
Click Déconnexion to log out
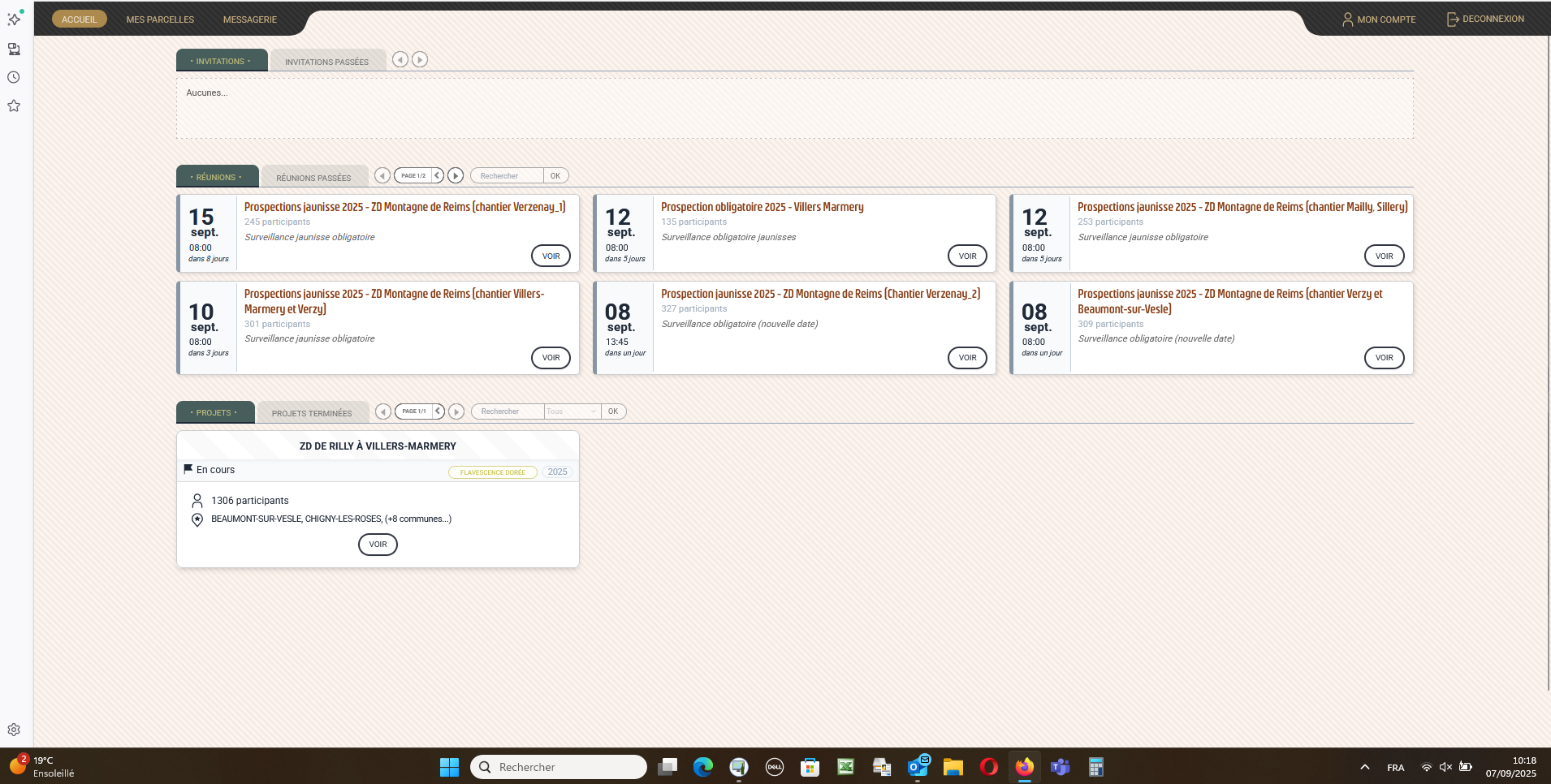(x=1485, y=19)
